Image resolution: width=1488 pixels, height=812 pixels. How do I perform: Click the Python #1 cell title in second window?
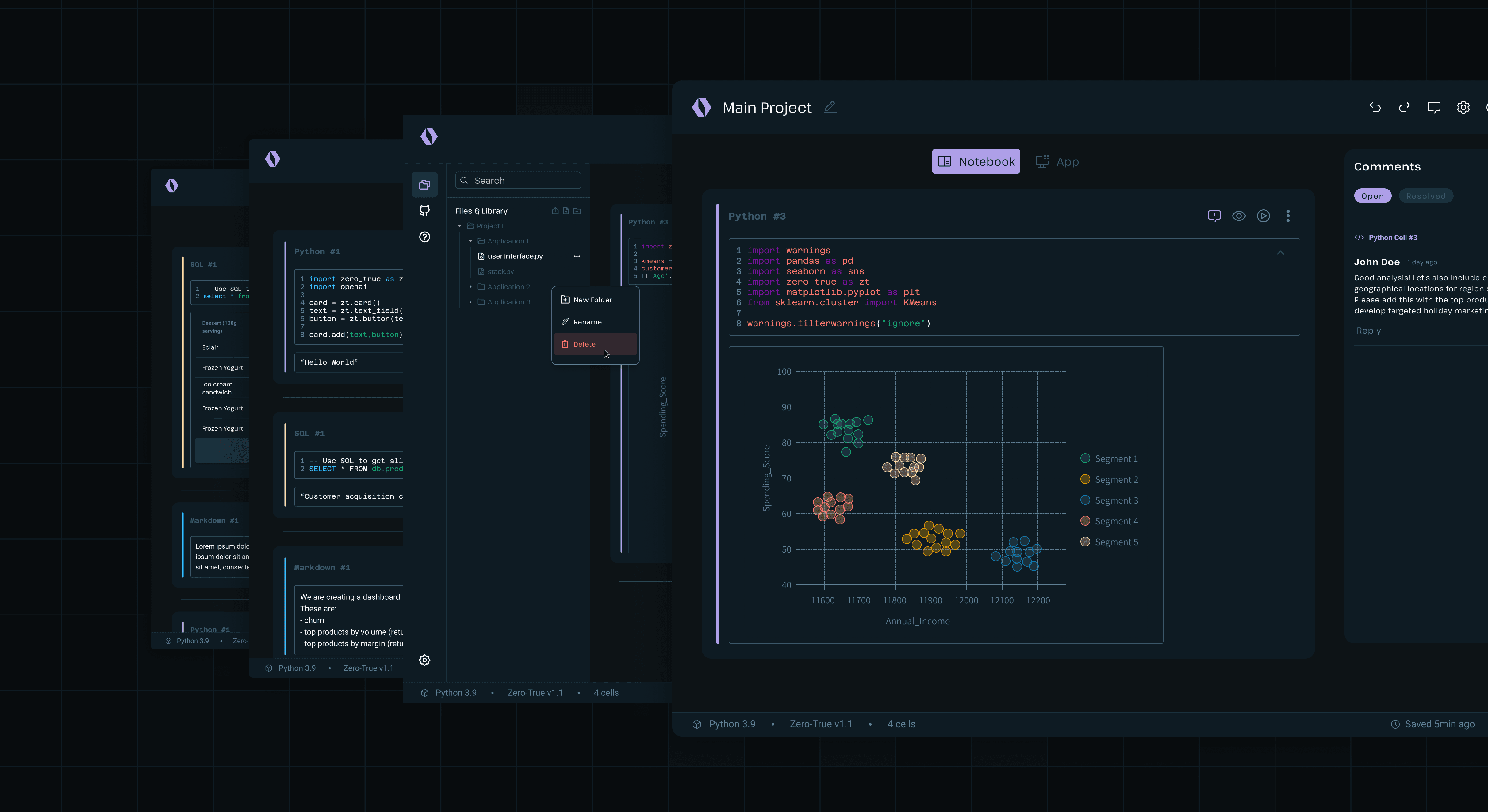pos(316,251)
